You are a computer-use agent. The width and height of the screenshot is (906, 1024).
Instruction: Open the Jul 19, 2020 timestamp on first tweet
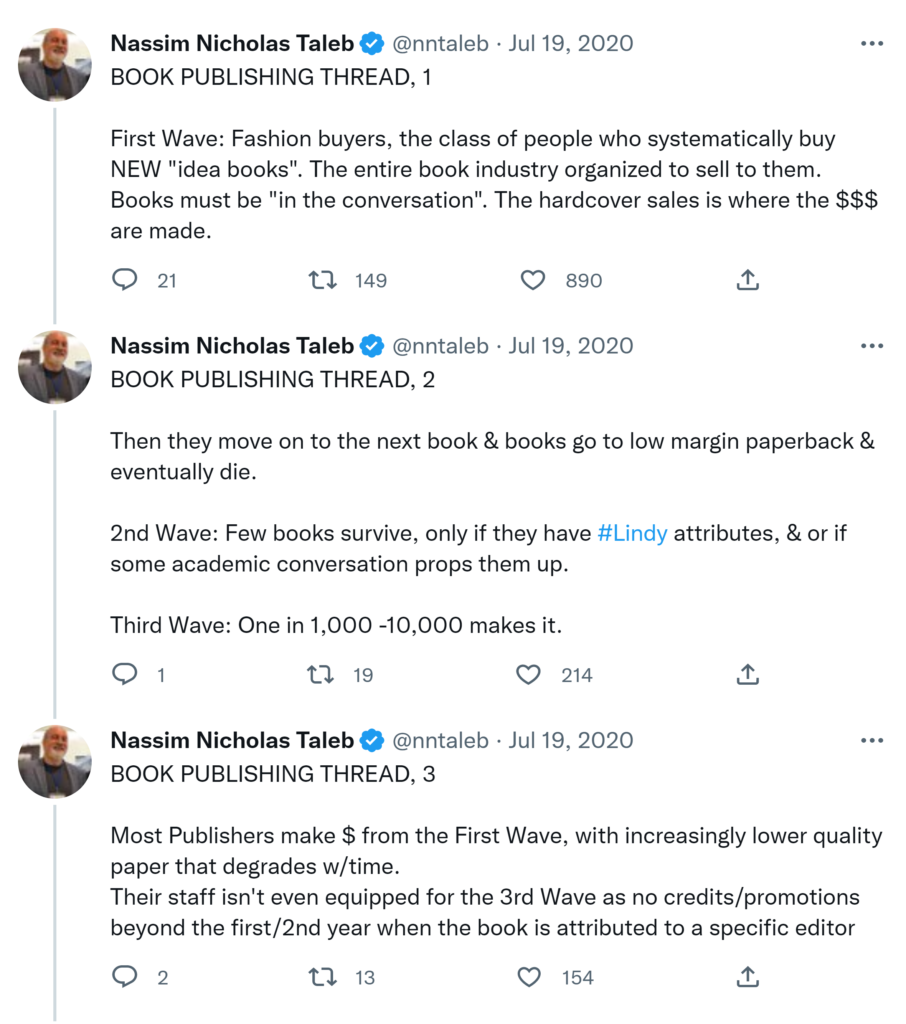[x=571, y=44]
